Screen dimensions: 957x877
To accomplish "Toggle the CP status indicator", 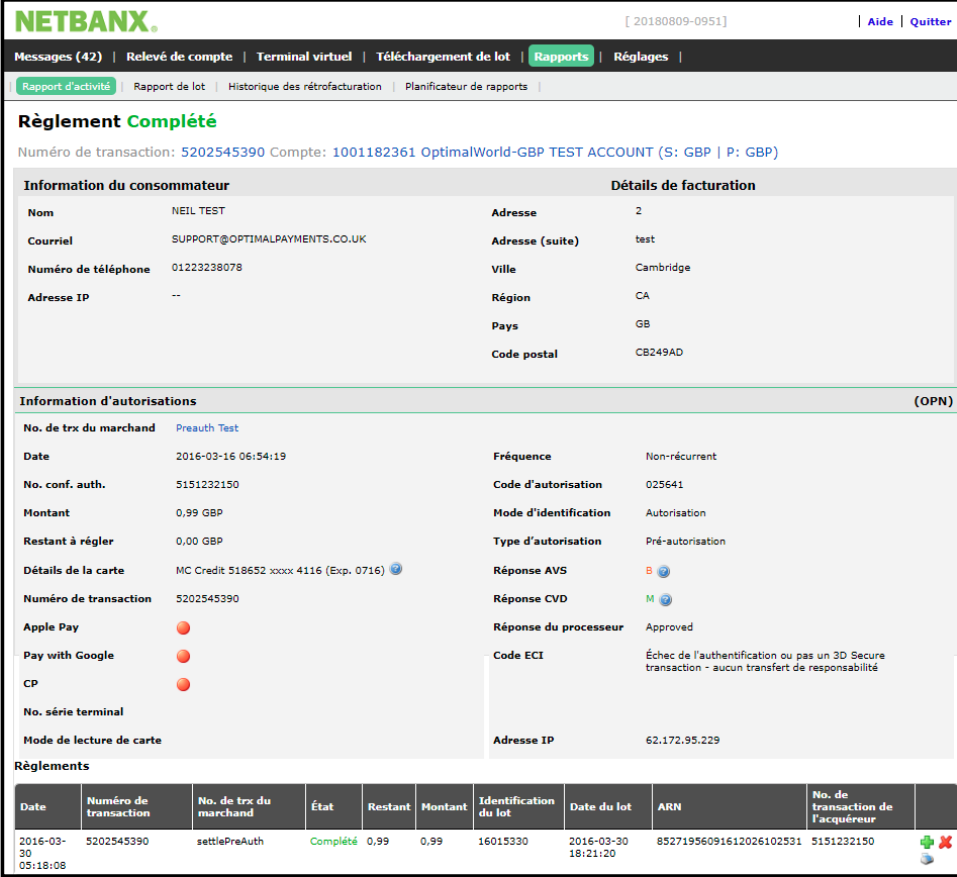I will 183,684.
